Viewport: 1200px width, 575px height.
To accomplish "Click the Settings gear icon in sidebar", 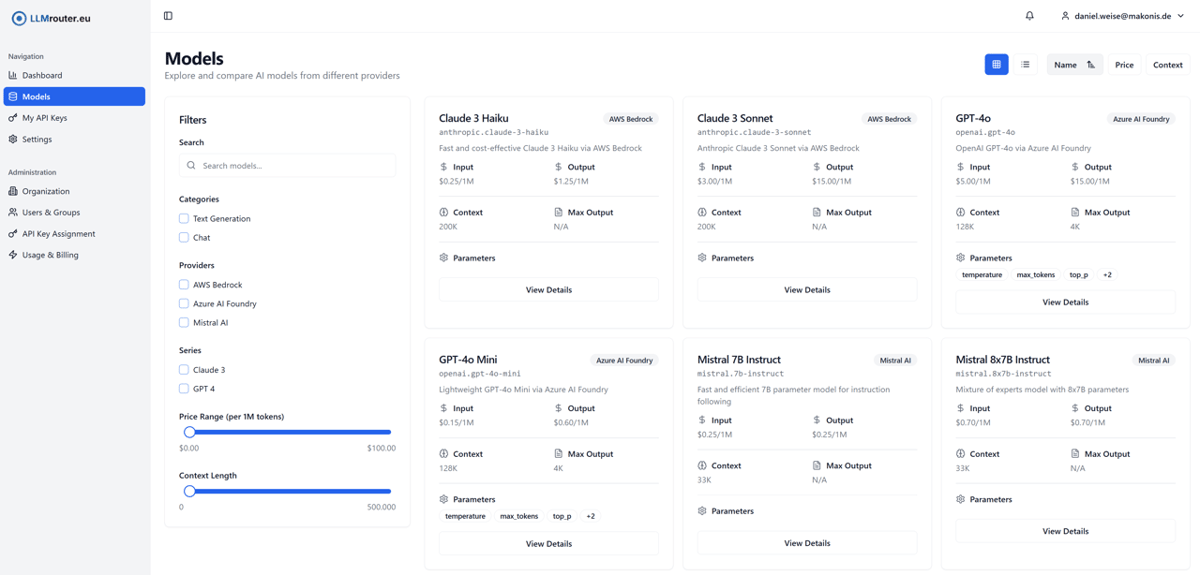I will (13, 139).
